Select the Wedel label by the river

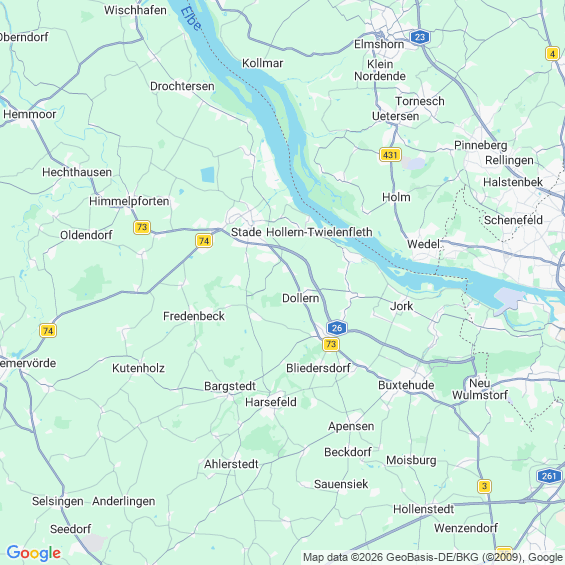423,244
